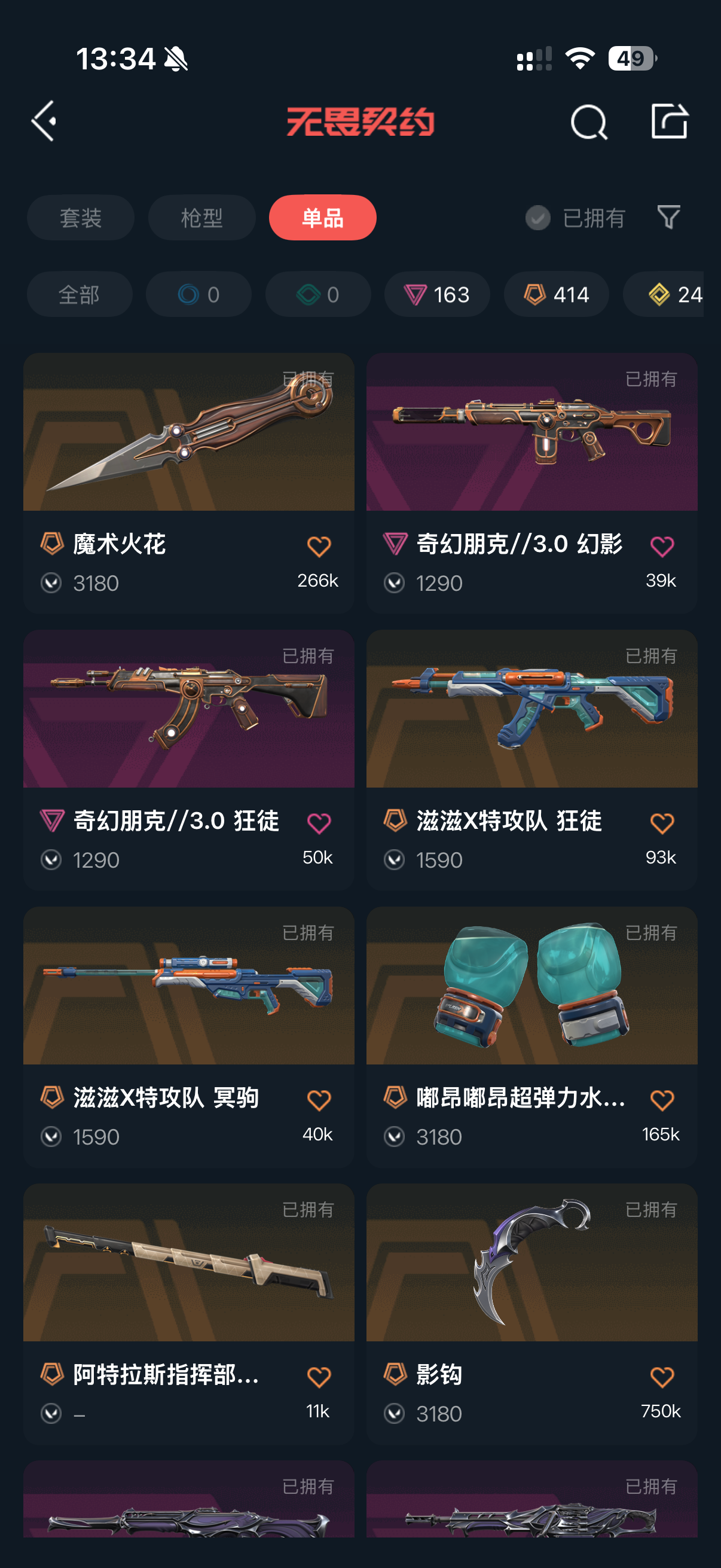The image size is (721, 1568).
Task: Open the 滋滋X特攻队 冥驹 sniper thumbnail
Action: point(188,986)
